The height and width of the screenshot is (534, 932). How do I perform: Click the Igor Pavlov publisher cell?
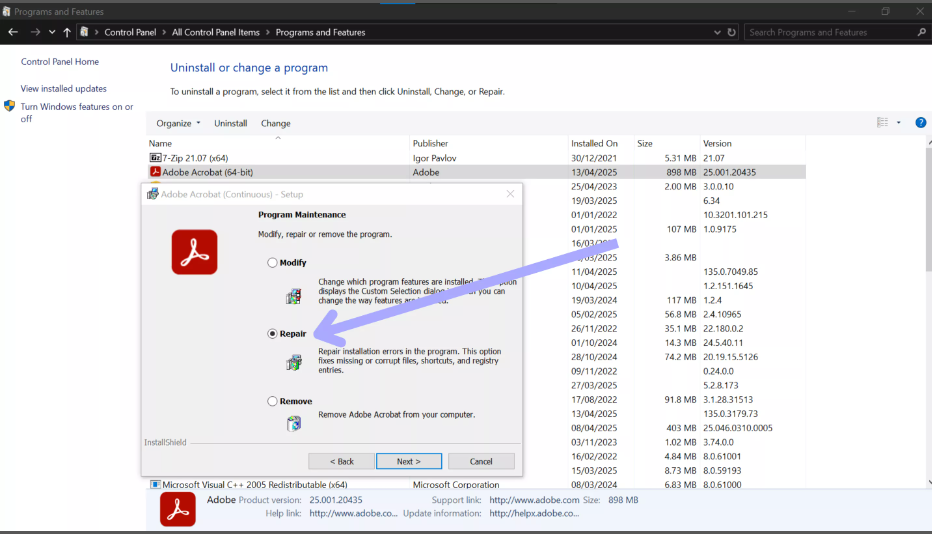(x=434, y=158)
